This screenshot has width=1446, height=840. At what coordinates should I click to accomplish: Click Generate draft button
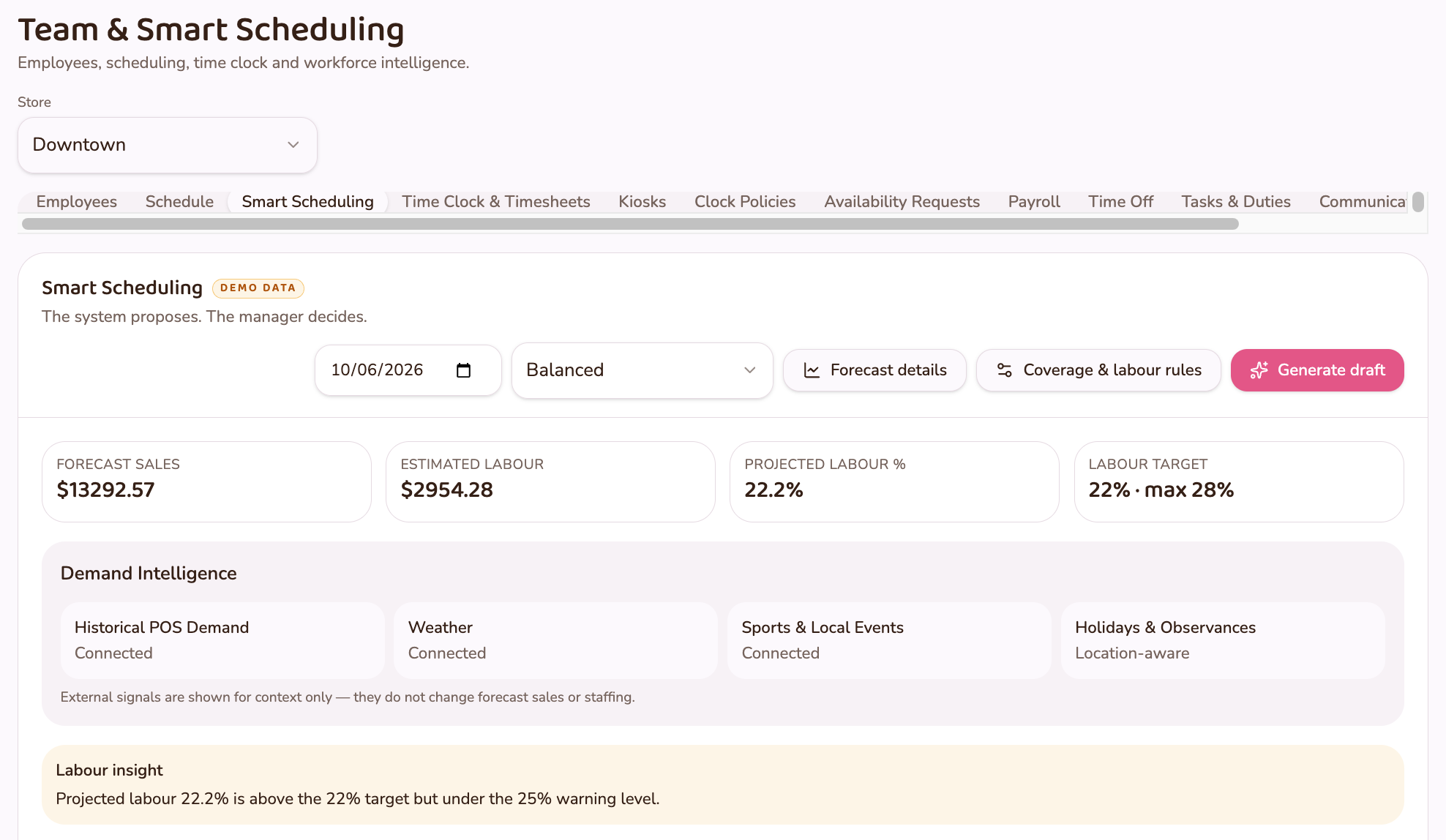point(1317,370)
